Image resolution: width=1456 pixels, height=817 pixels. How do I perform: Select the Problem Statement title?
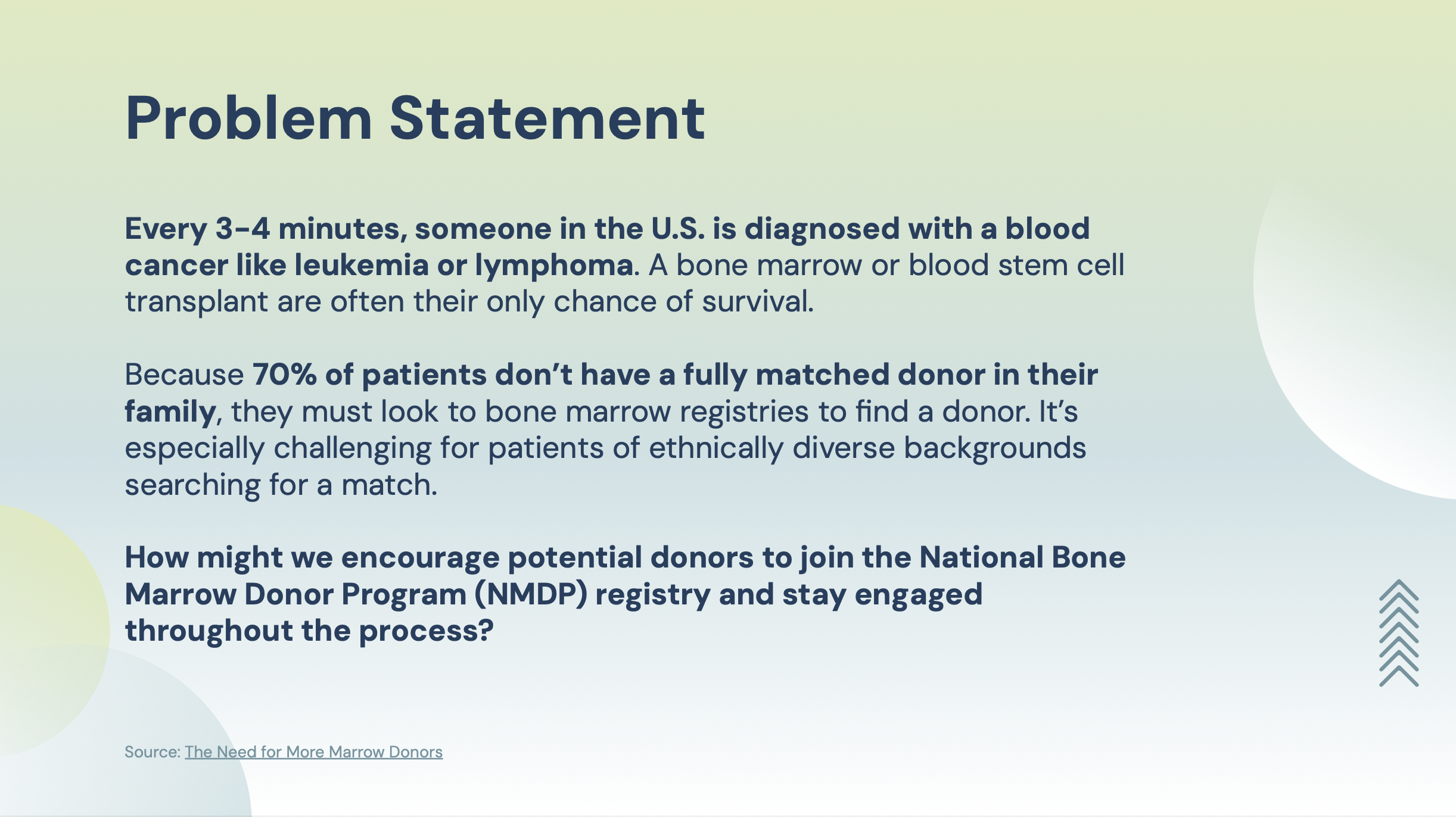click(x=415, y=119)
